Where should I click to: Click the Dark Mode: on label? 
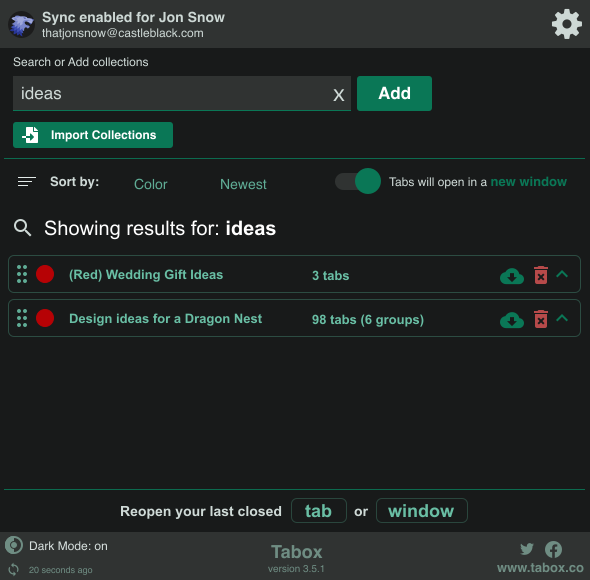[x=68, y=546]
